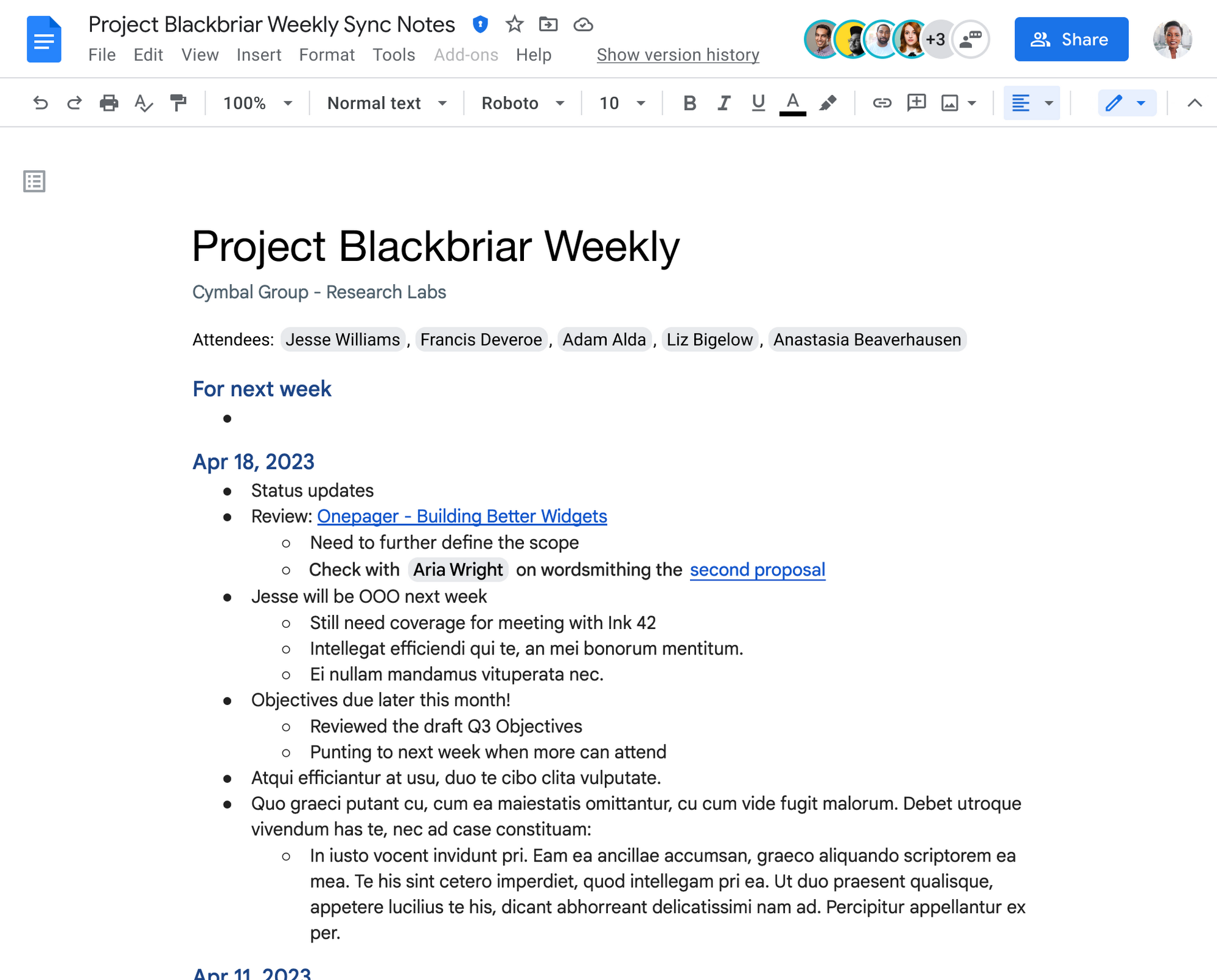1217x980 pixels.
Task: Print the document
Action: point(109,103)
